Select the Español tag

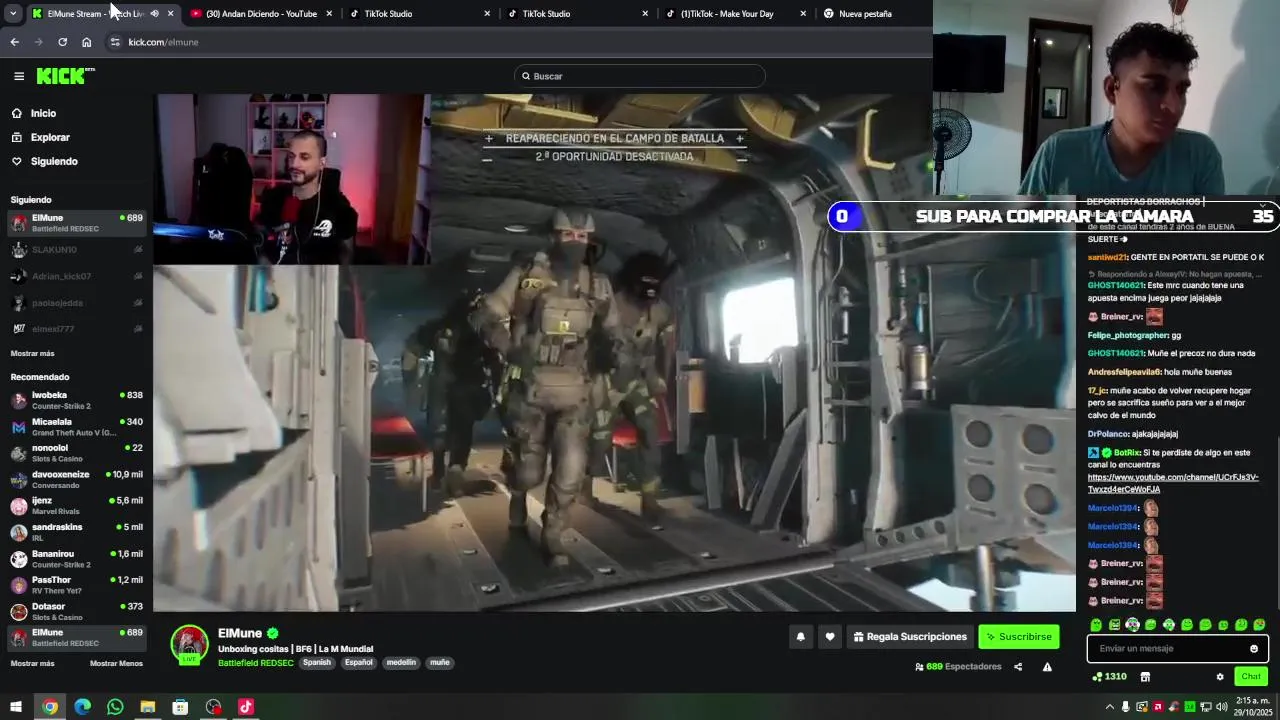click(x=359, y=663)
